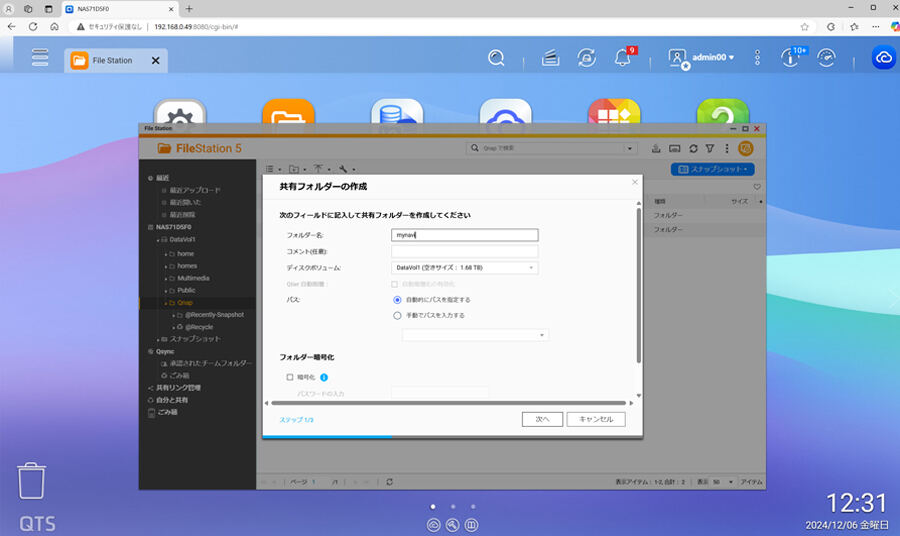Select home folder in the tree
The width and height of the screenshot is (900, 536).
185,254
